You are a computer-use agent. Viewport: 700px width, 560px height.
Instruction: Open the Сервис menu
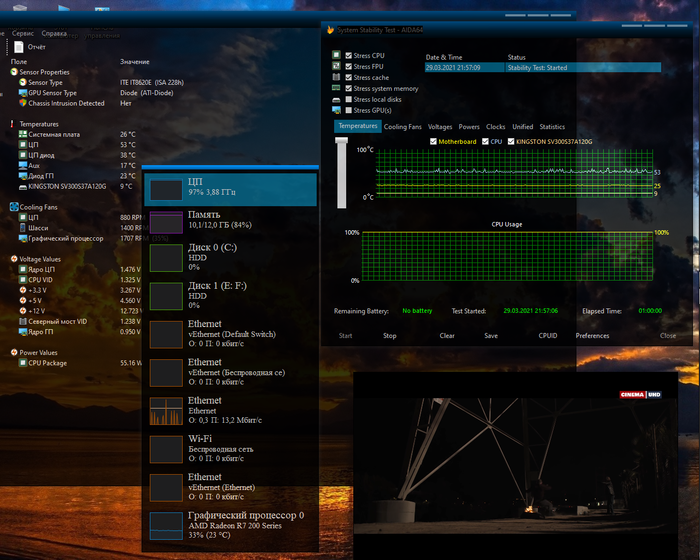23,33
